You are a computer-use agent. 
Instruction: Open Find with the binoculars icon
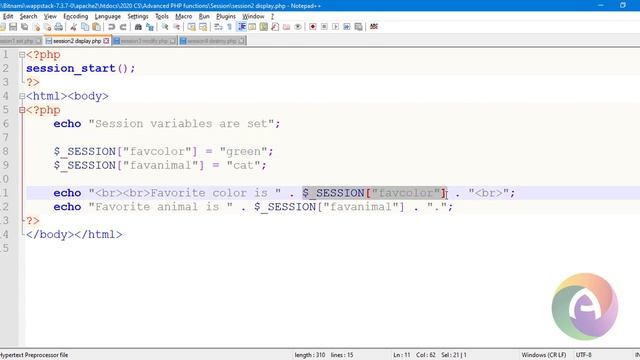(138, 27)
